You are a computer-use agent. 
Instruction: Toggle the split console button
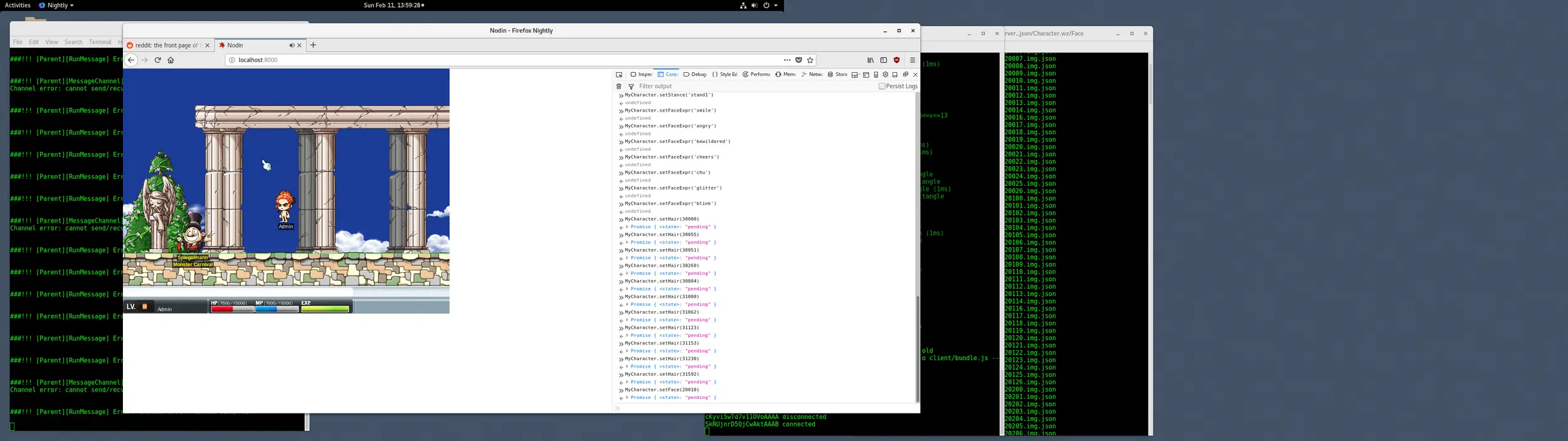(x=866, y=75)
